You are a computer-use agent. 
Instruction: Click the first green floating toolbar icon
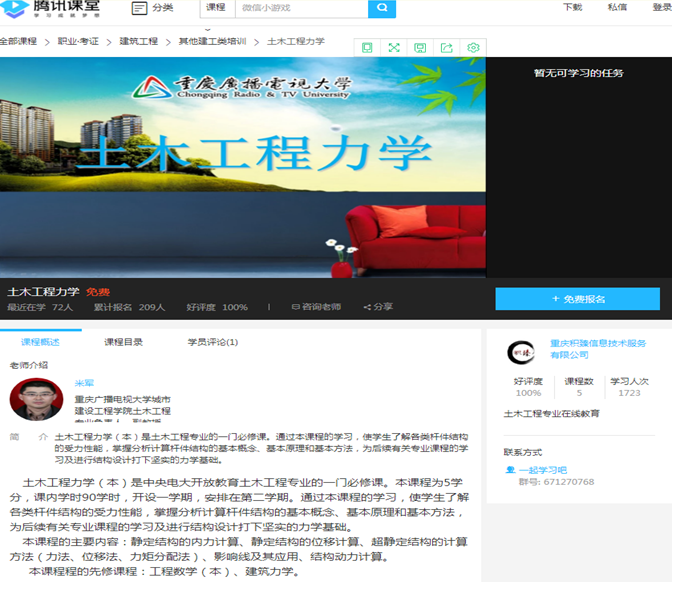click(x=367, y=47)
